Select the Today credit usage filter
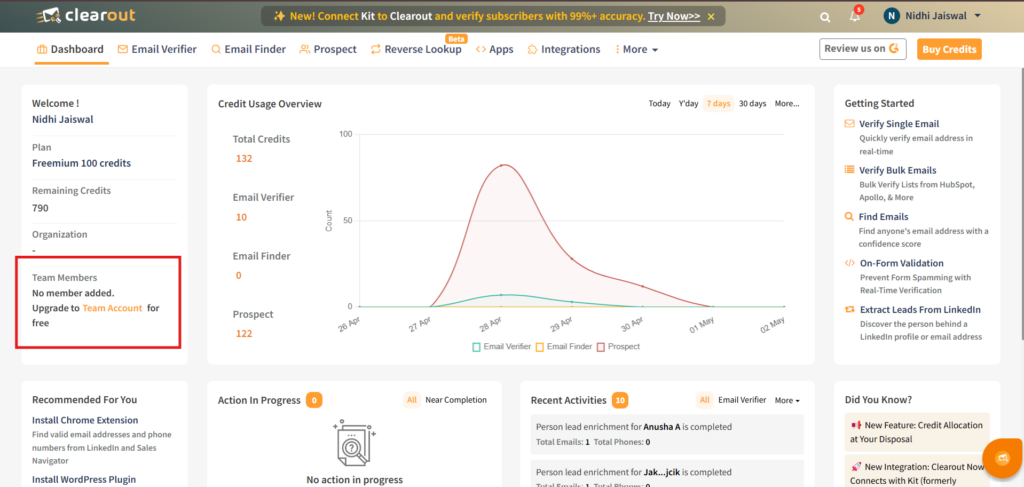 click(660, 104)
